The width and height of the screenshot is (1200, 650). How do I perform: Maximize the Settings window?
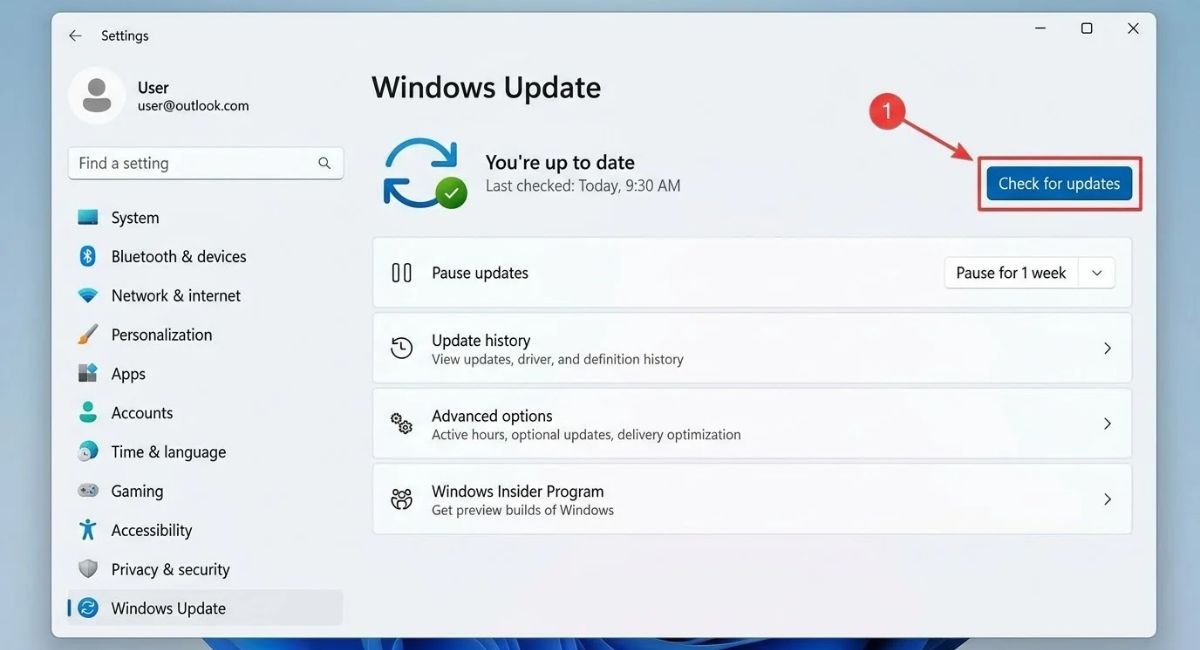[x=1087, y=29]
